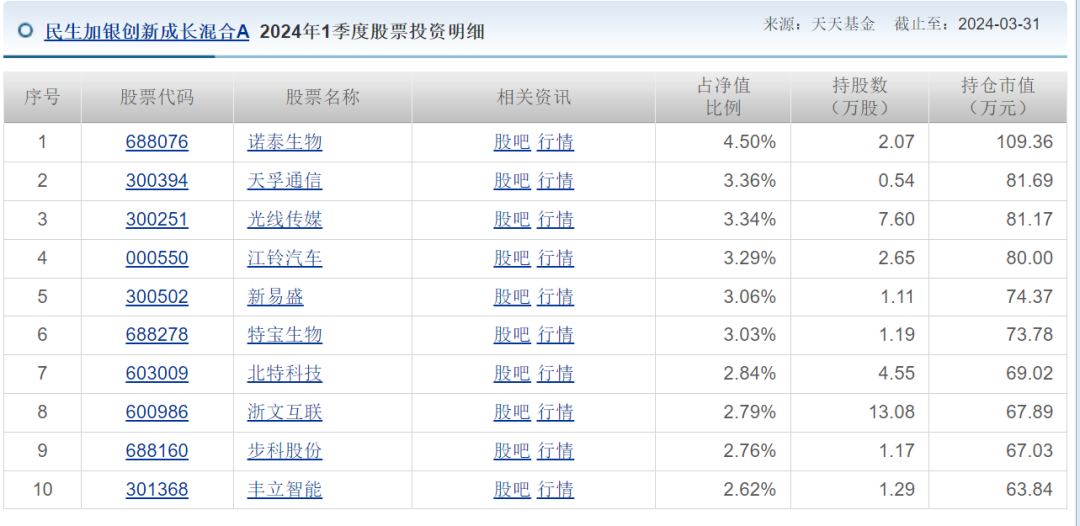The width and height of the screenshot is (1080, 526).
Task: Open stock code 600986 link
Action: pyautogui.click(x=157, y=412)
